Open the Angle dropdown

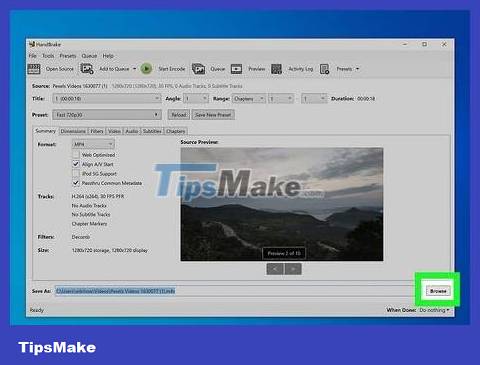pos(196,99)
